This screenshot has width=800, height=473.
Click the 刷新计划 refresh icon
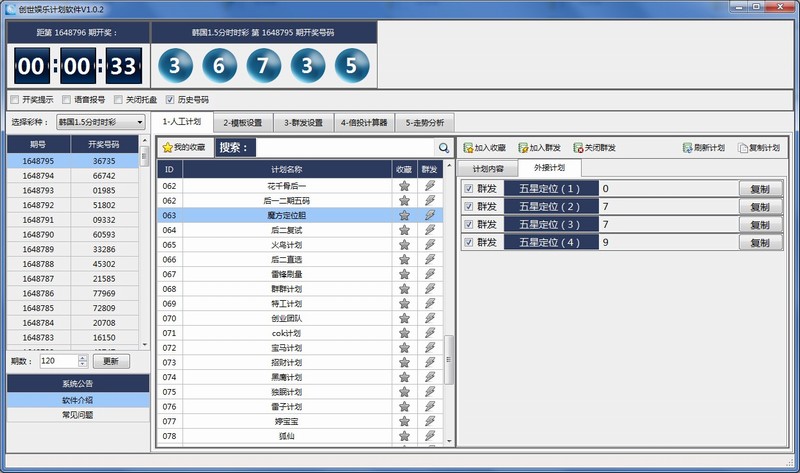tap(688, 148)
